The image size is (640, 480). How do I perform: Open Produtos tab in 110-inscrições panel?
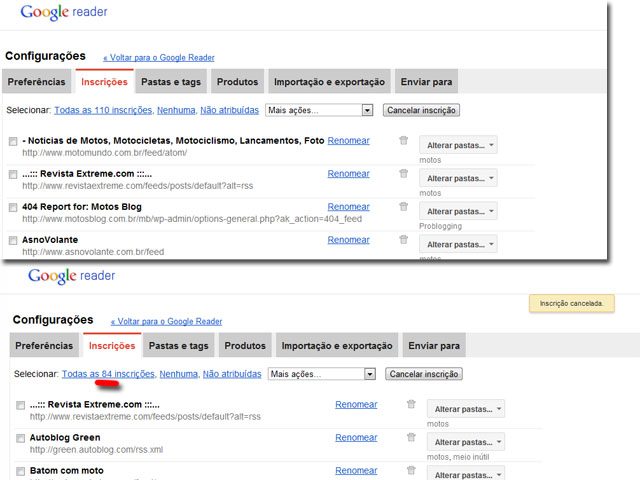[238, 82]
